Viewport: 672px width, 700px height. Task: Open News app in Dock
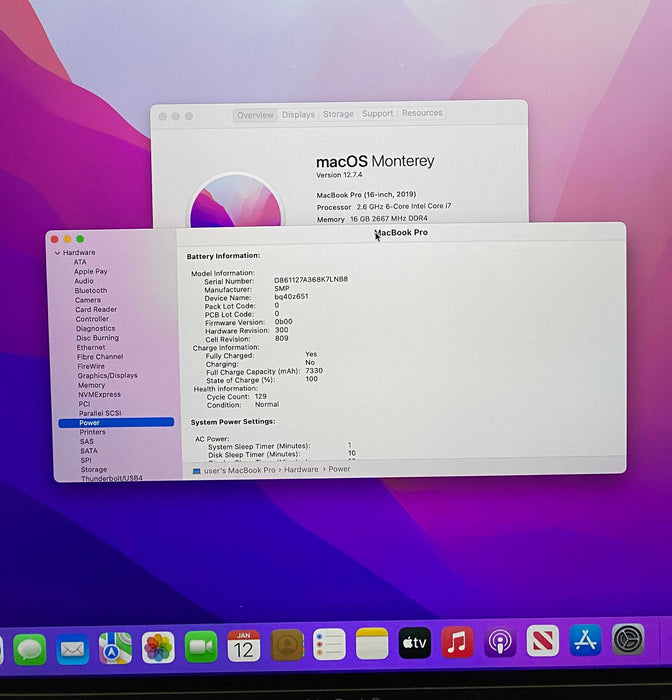point(543,641)
